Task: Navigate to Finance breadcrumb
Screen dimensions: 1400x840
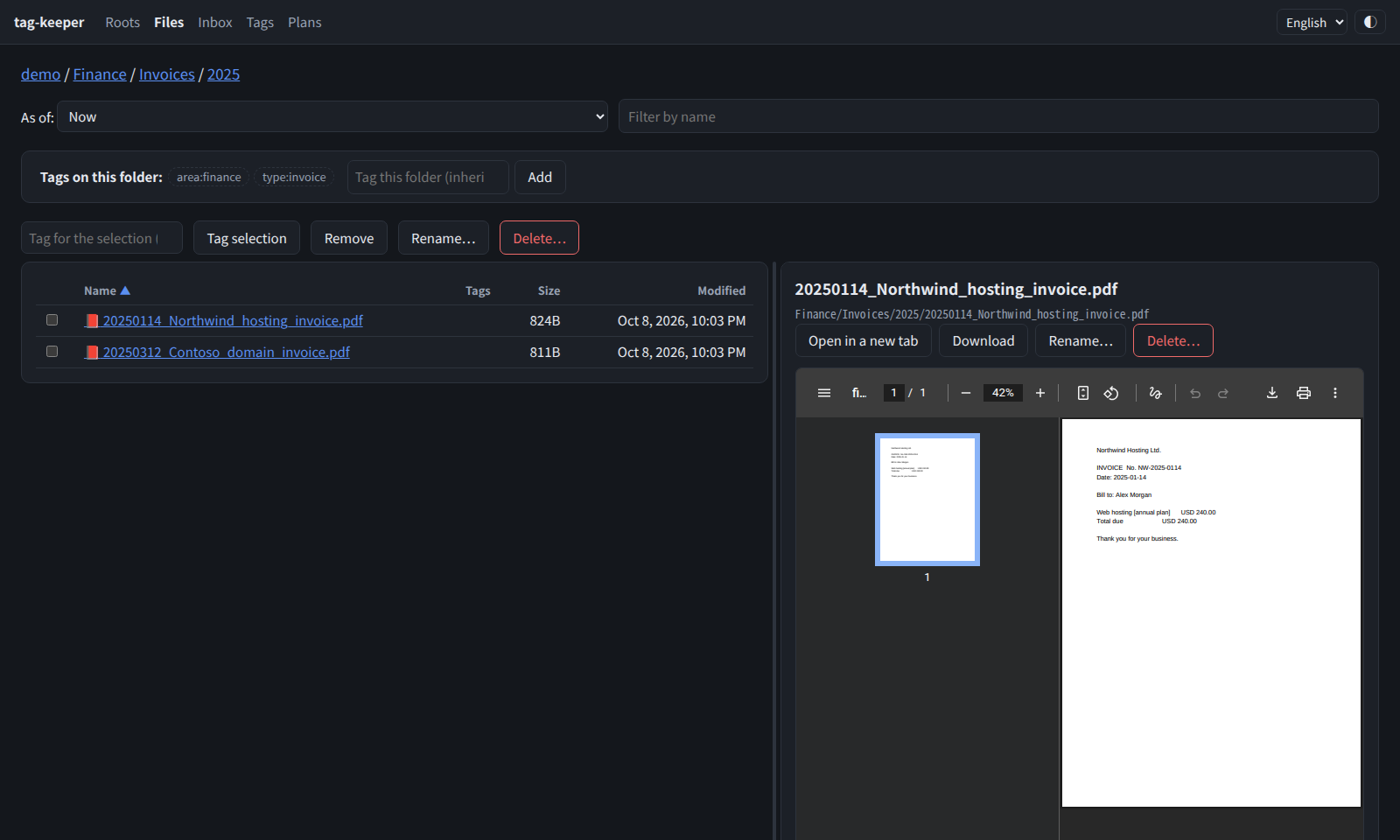Action: coord(100,74)
